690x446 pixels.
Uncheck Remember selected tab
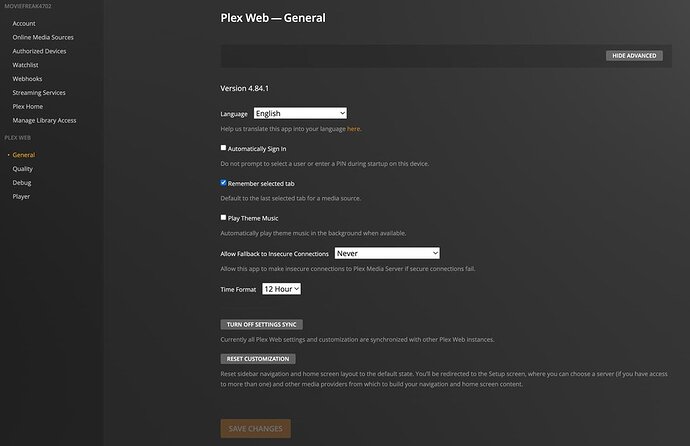(x=223, y=183)
